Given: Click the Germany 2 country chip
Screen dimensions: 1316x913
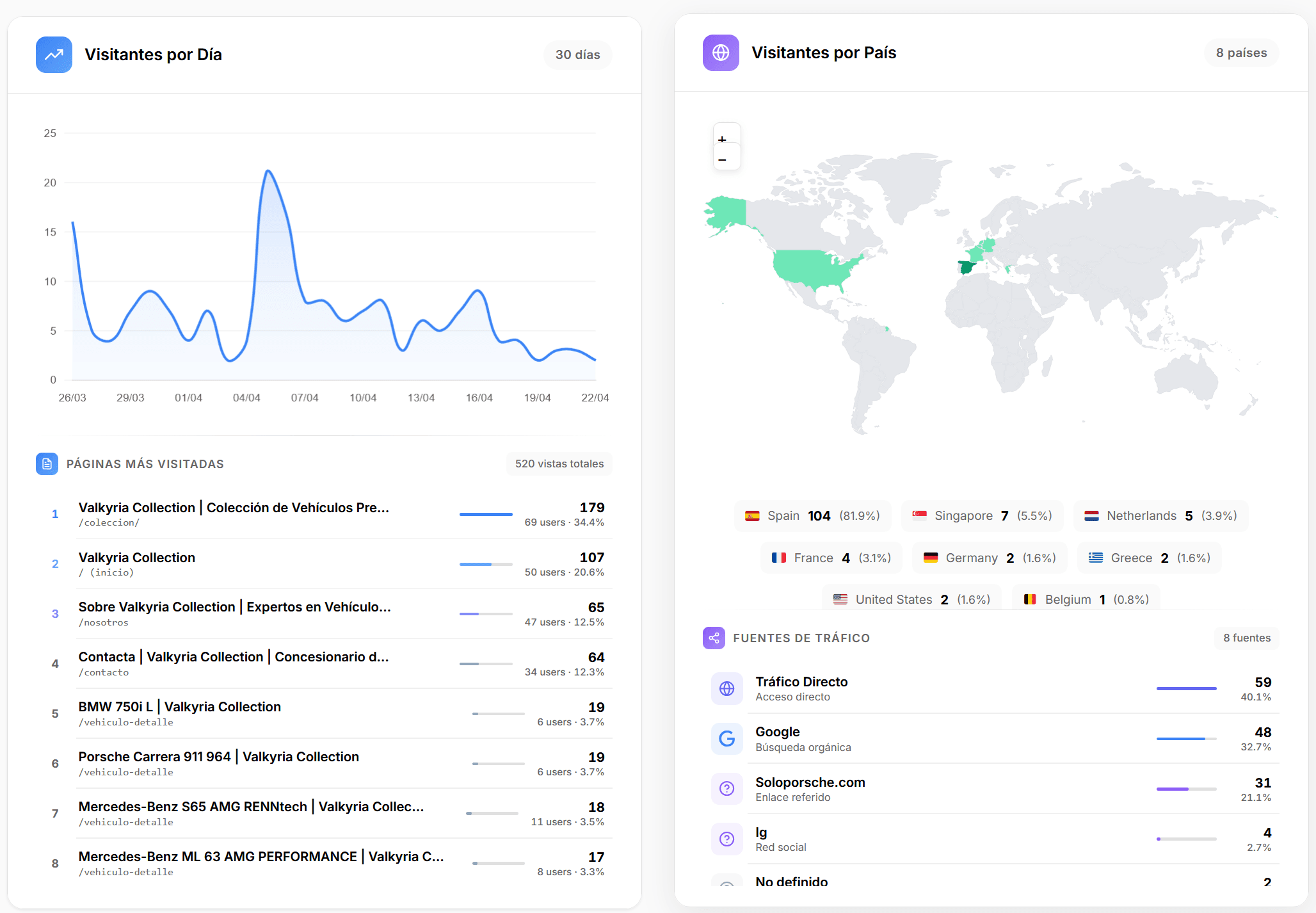Looking at the screenshot, I should pyautogui.click(x=990, y=558).
